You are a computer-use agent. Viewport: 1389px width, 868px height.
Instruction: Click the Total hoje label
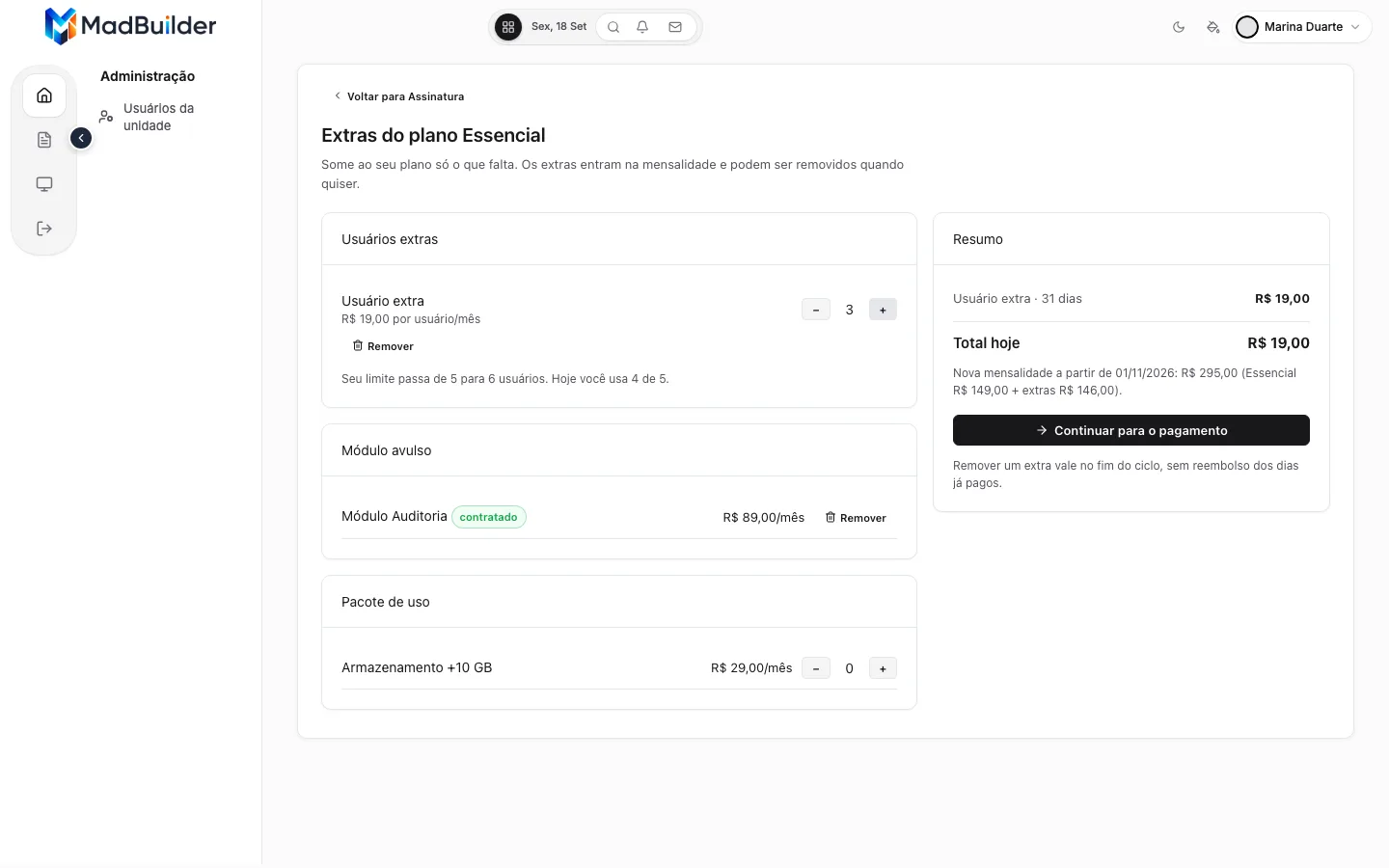coord(986,343)
